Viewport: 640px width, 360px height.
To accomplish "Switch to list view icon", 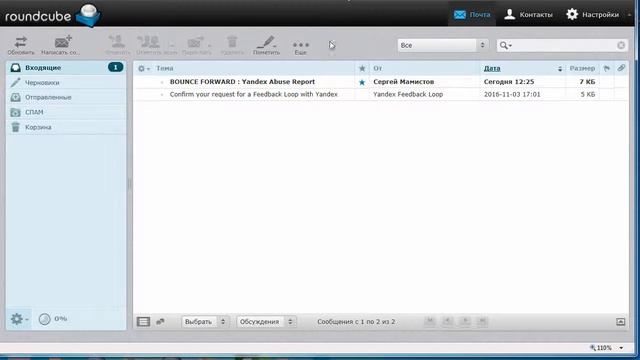I will (143, 322).
